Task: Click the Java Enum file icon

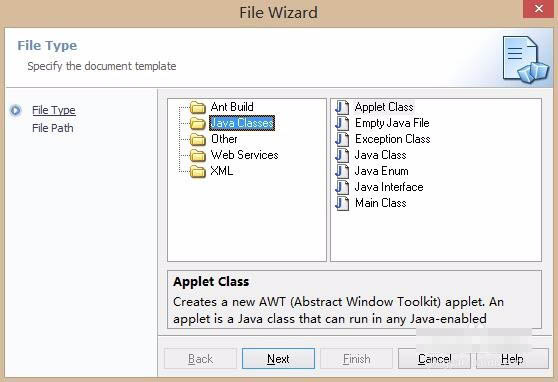Action: tap(342, 171)
